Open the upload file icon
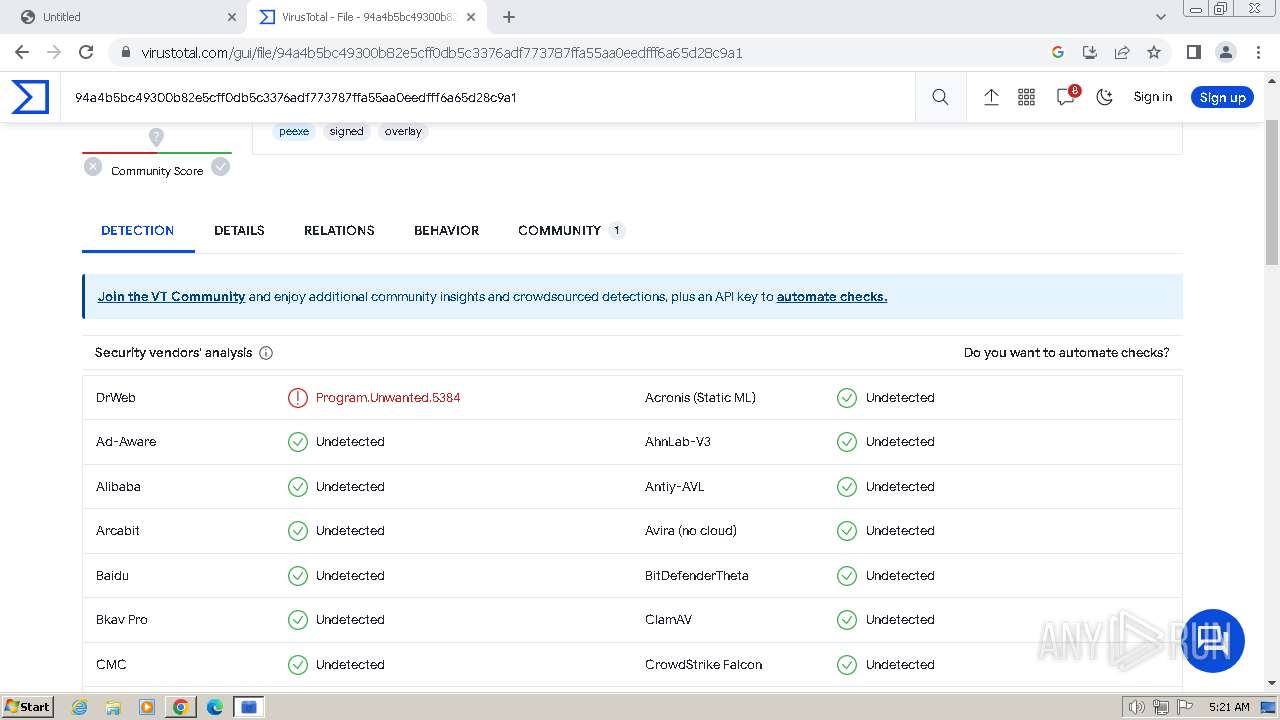Image resolution: width=1280 pixels, height=720 pixels. pyautogui.click(x=991, y=97)
